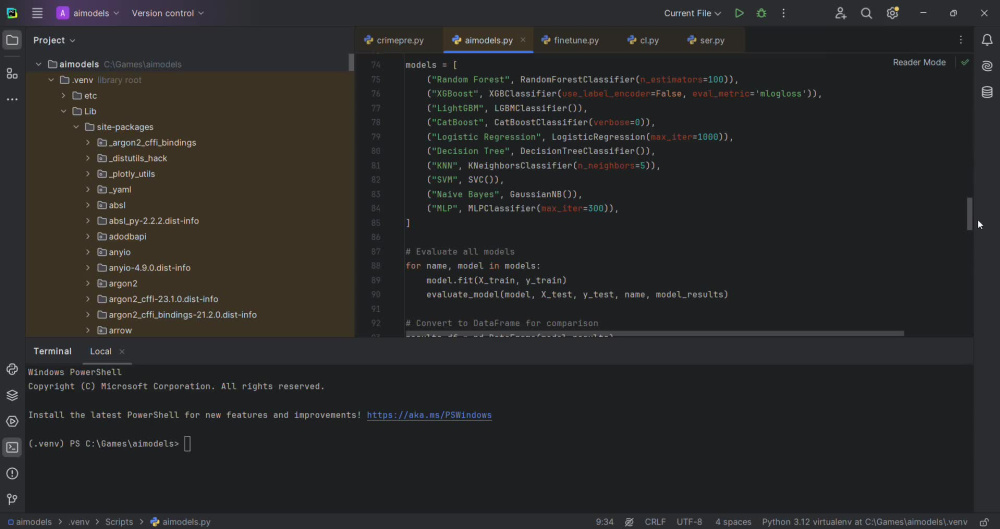
Task: Select the Terminal panel title
Action: [52, 352]
